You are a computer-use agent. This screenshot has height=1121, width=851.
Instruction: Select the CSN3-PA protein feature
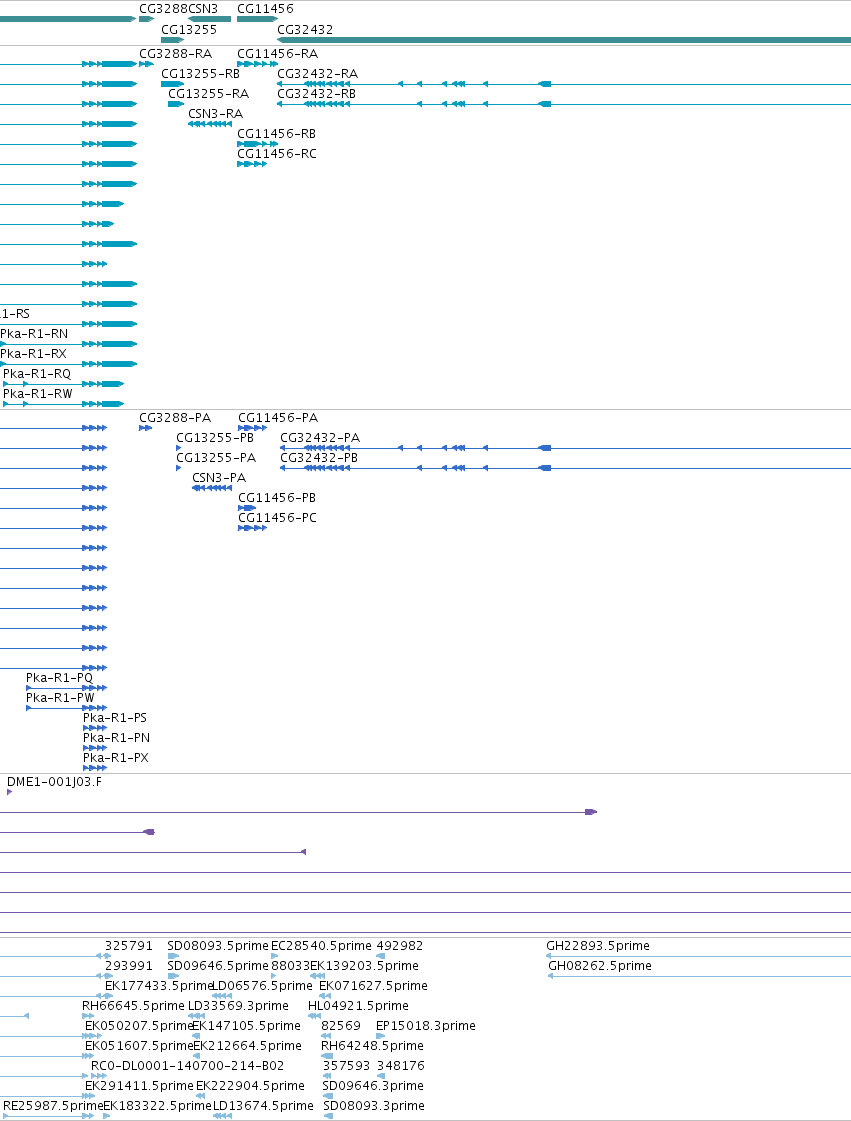[212, 488]
